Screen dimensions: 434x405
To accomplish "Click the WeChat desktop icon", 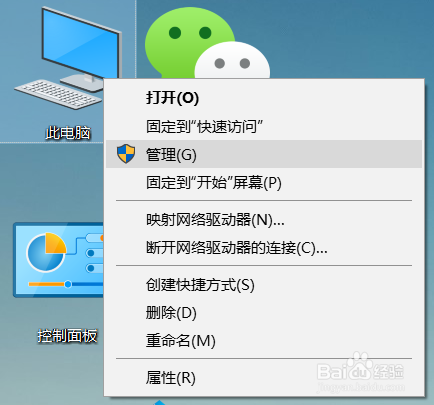I will 207,43.
